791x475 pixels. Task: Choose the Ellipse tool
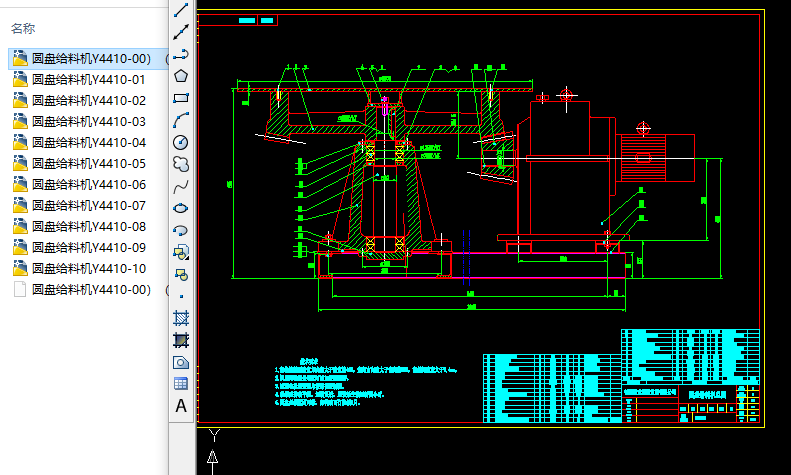coord(181,208)
